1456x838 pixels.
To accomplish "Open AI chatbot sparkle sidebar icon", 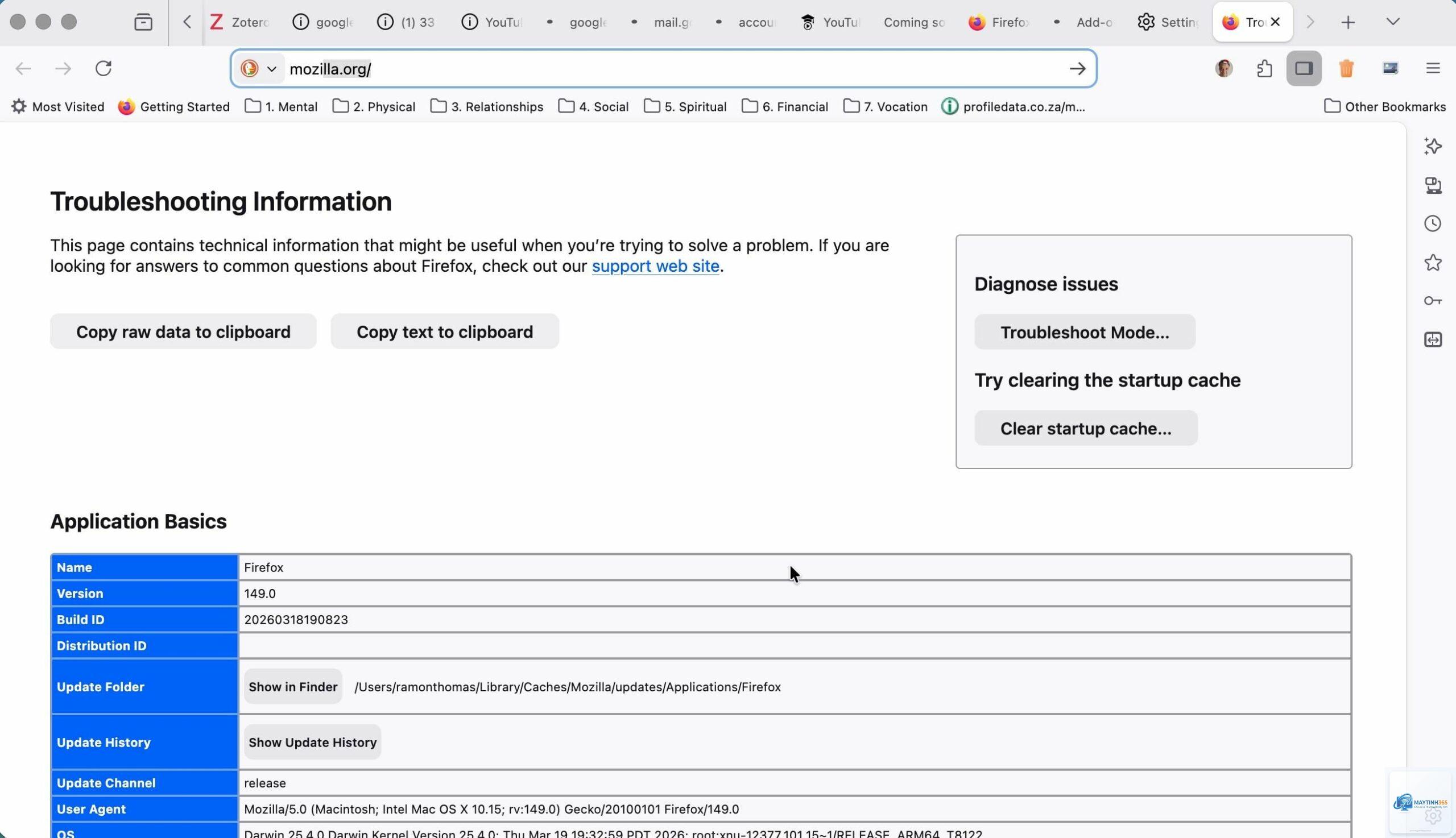I will click(1433, 146).
